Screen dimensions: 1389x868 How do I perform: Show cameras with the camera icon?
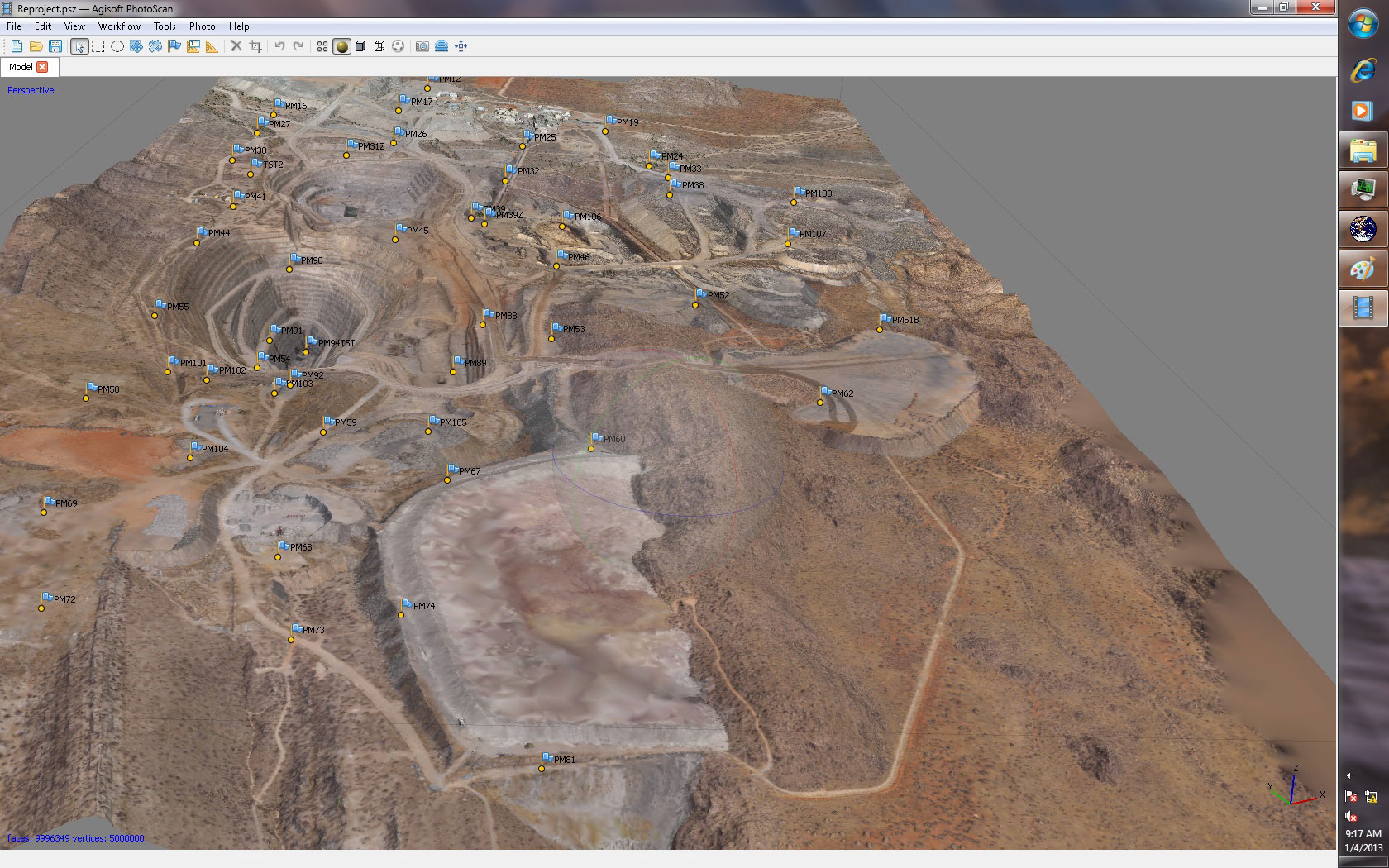(422, 46)
